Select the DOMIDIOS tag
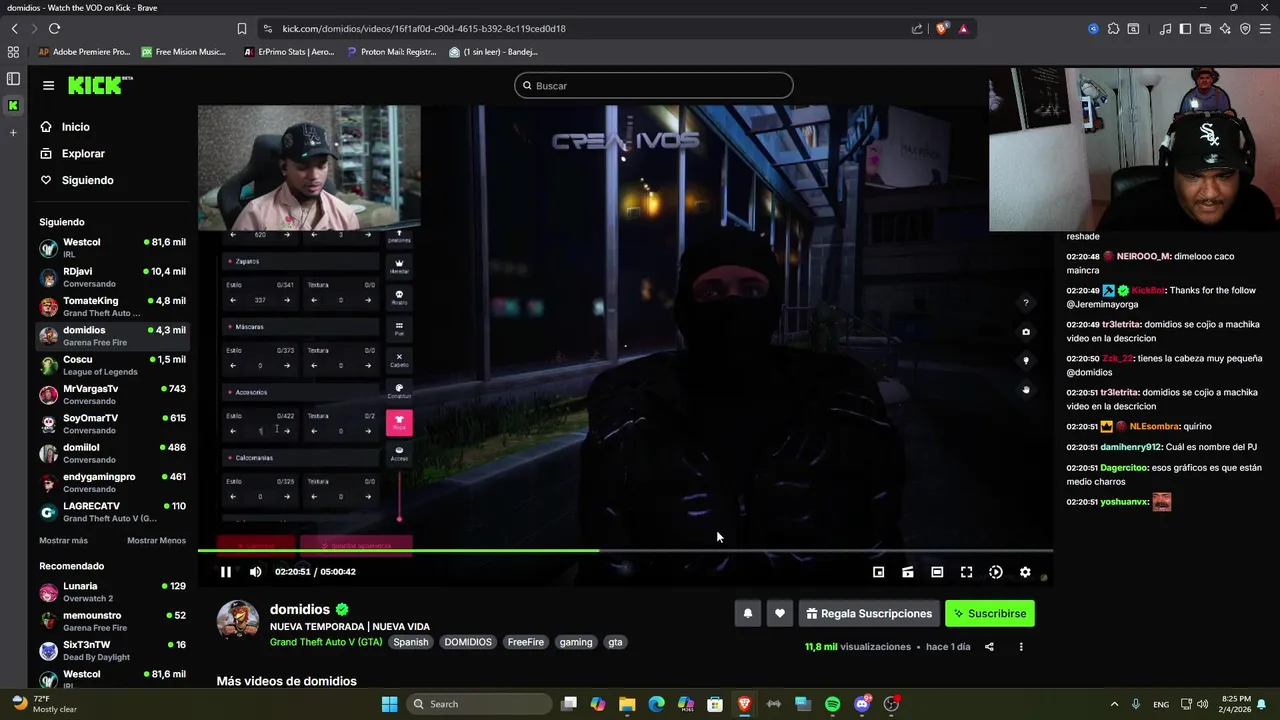The image size is (1280, 720). [468, 642]
